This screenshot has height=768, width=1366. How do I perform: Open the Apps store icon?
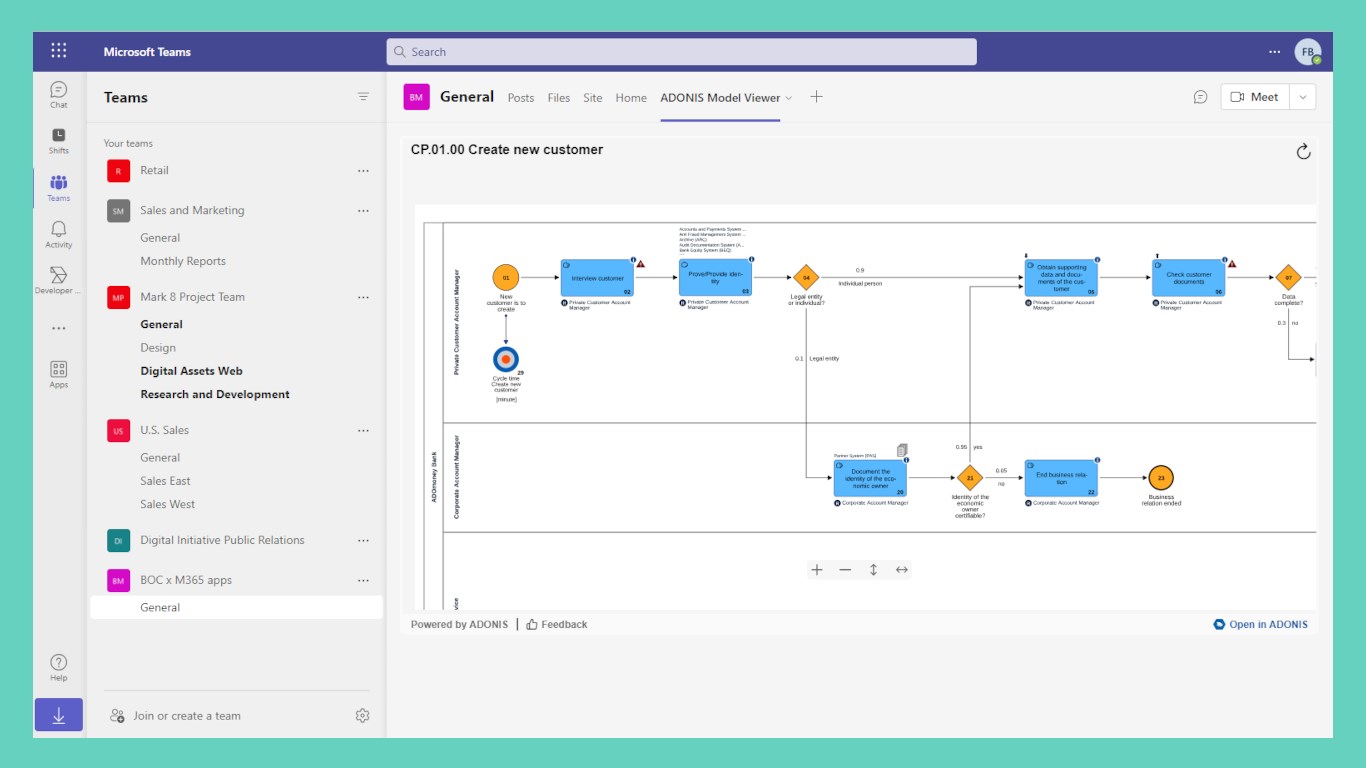(x=59, y=375)
